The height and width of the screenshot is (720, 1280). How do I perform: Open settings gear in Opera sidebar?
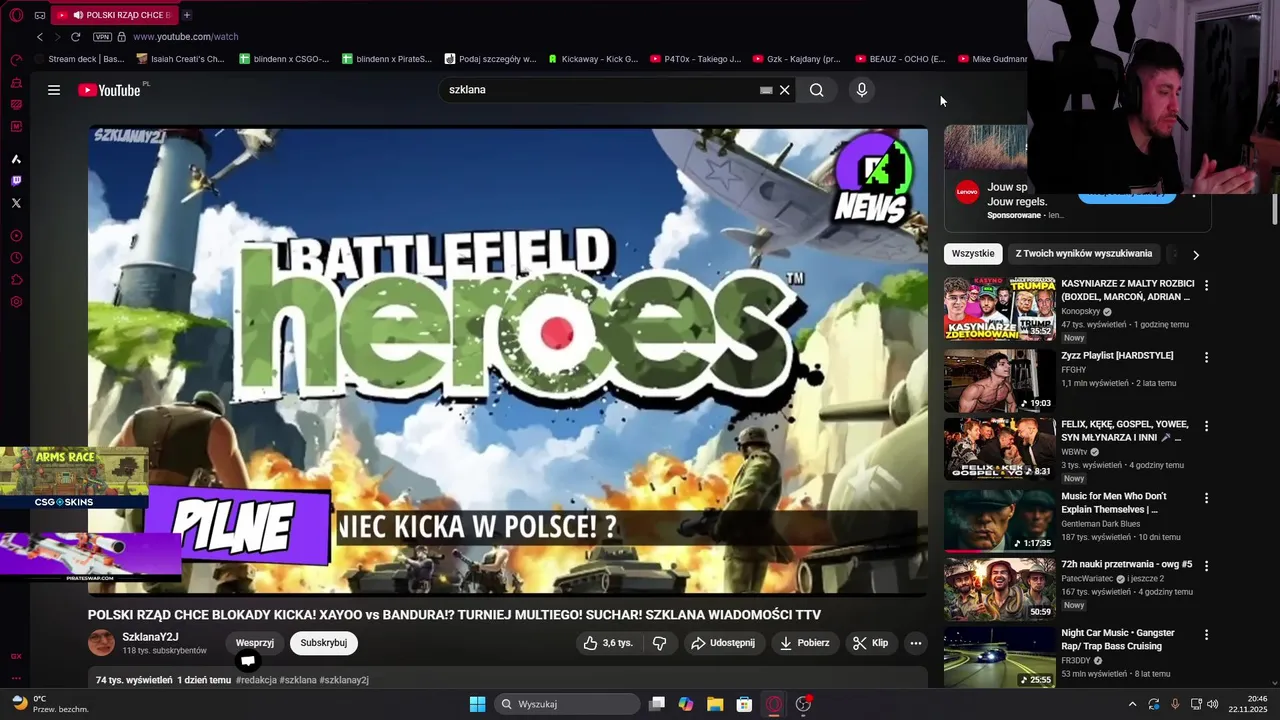tap(16, 302)
